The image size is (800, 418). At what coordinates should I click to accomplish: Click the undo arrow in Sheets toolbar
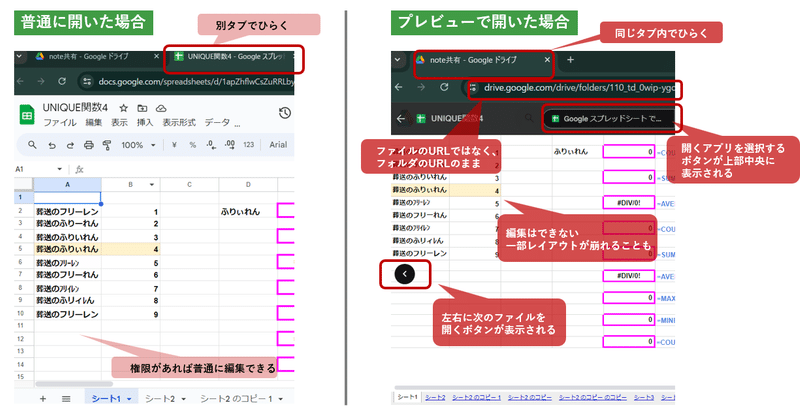(x=52, y=145)
